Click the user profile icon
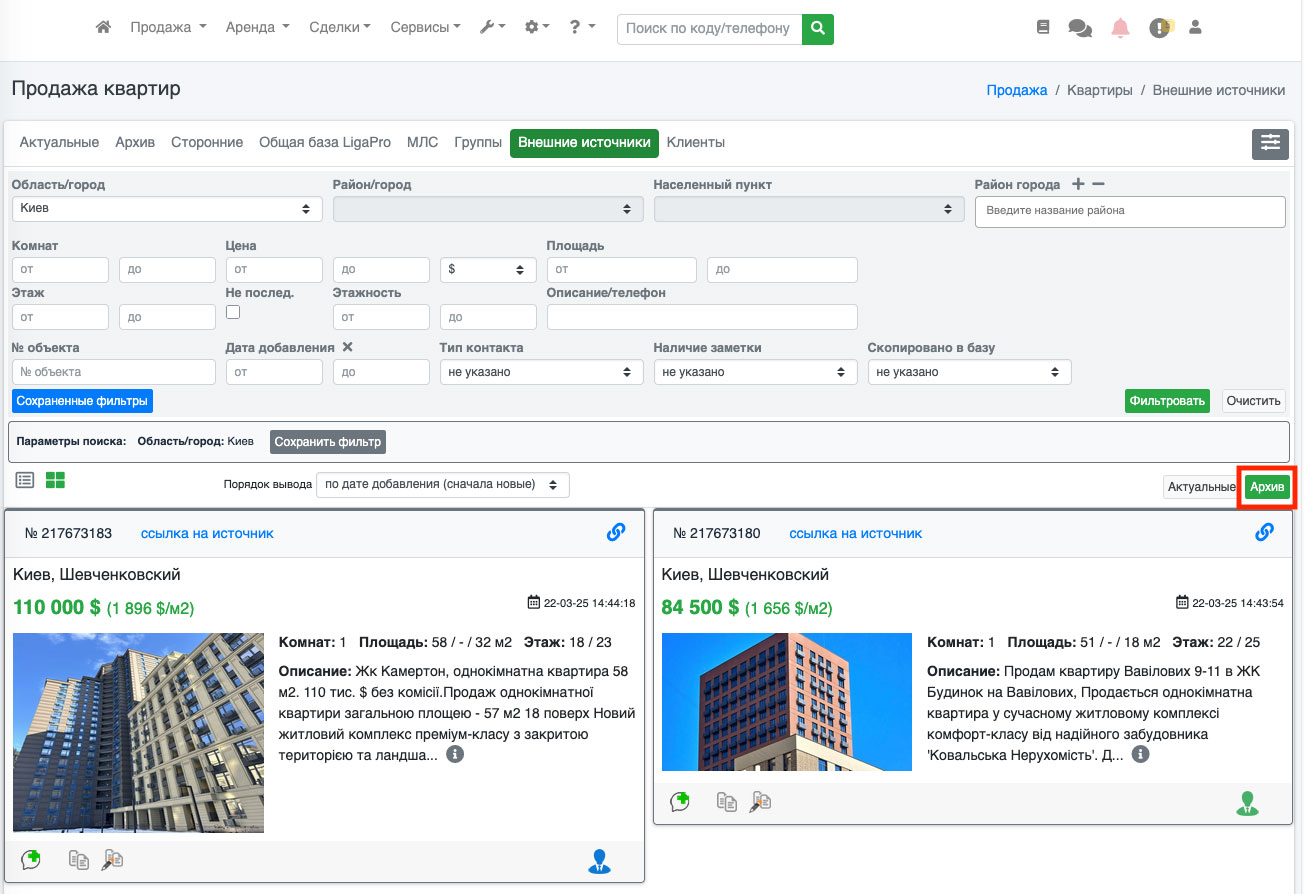The height and width of the screenshot is (894, 1304). (1195, 28)
